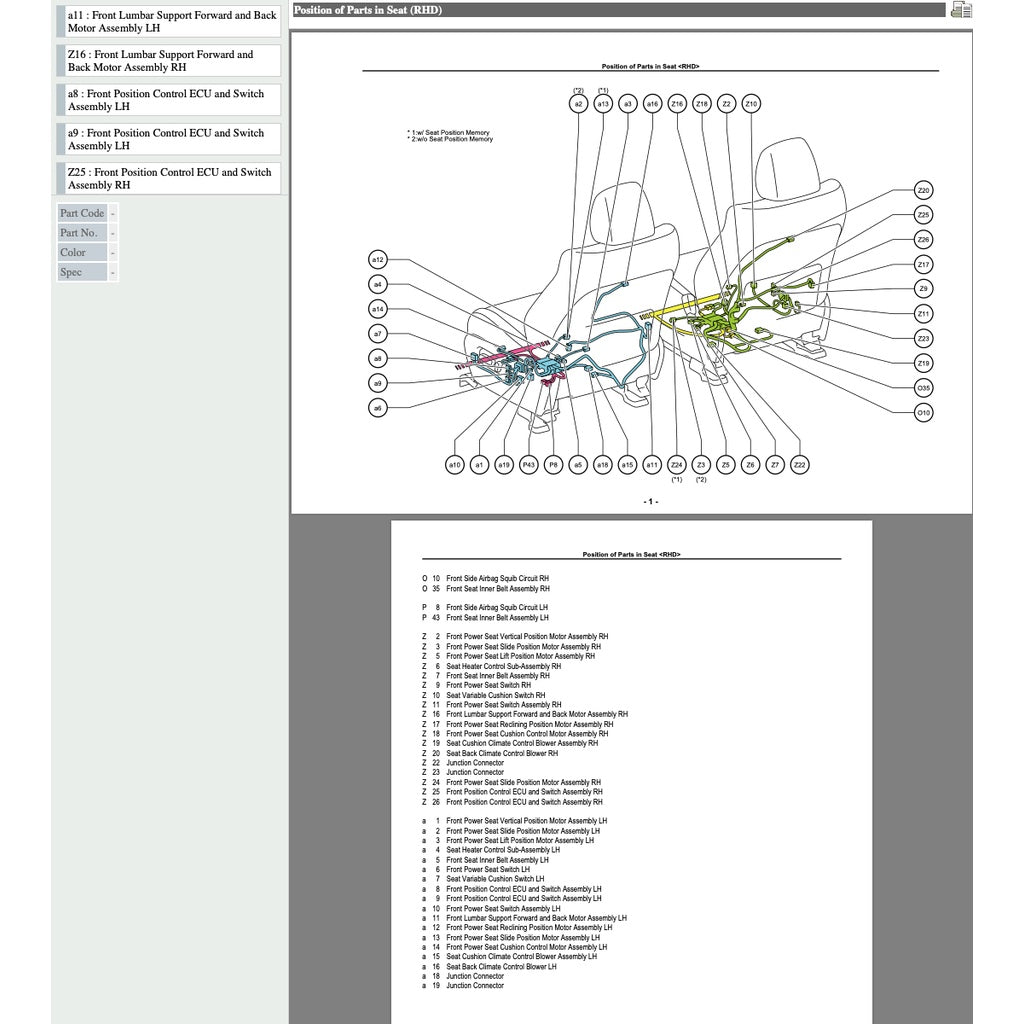The image size is (1024, 1024).
Task: Click the Part Code field
Action: pos(82,213)
